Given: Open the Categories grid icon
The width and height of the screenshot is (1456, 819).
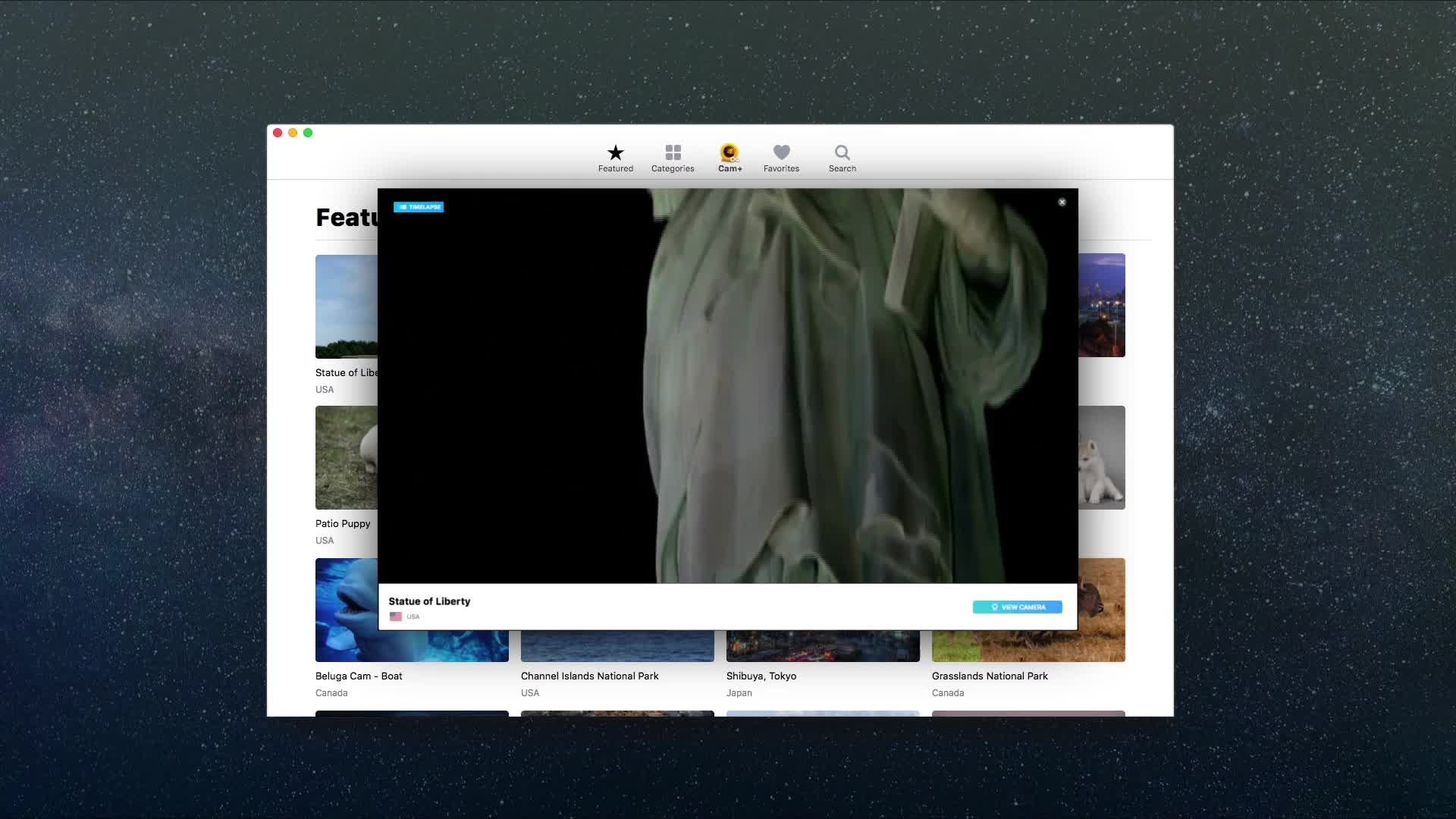Looking at the screenshot, I should [x=673, y=152].
